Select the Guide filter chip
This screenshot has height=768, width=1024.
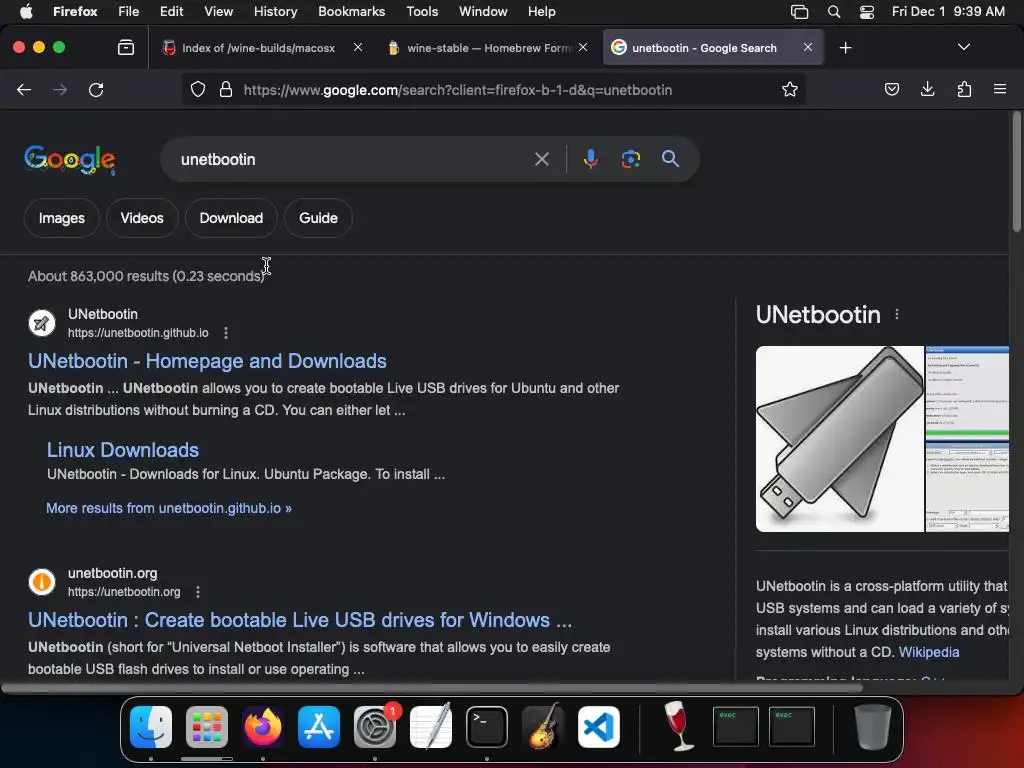click(318, 218)
